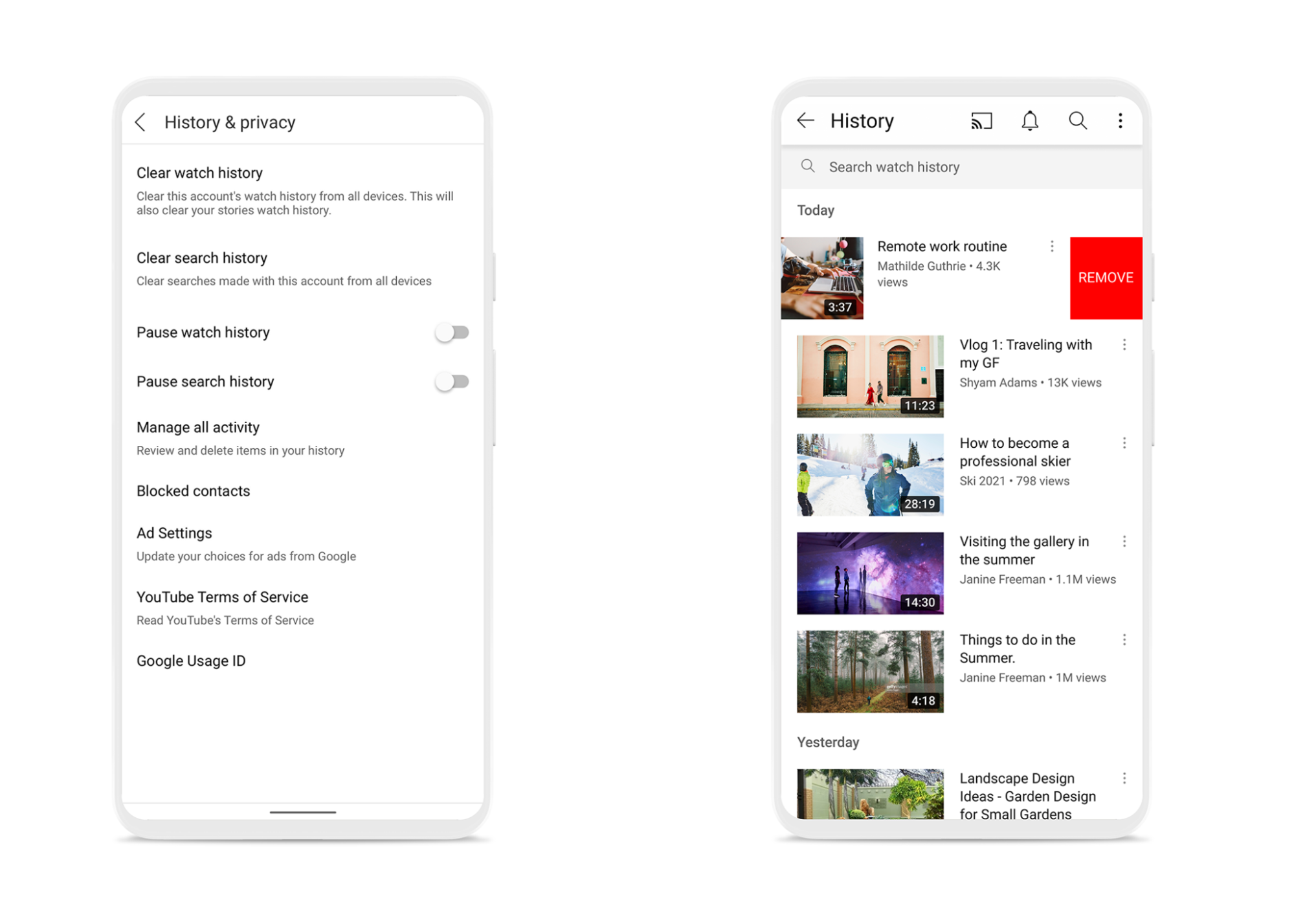Open notifications bell icon

(x=1029, y=121)
